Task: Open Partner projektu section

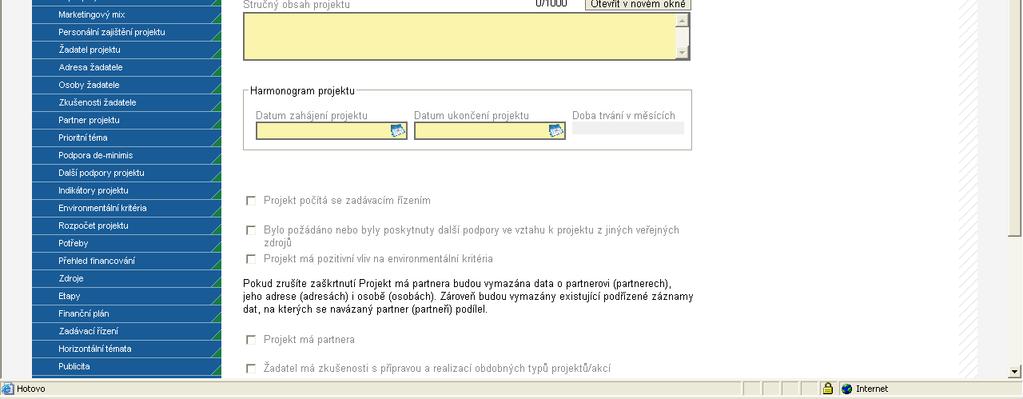Action: (x=127, y=120)
